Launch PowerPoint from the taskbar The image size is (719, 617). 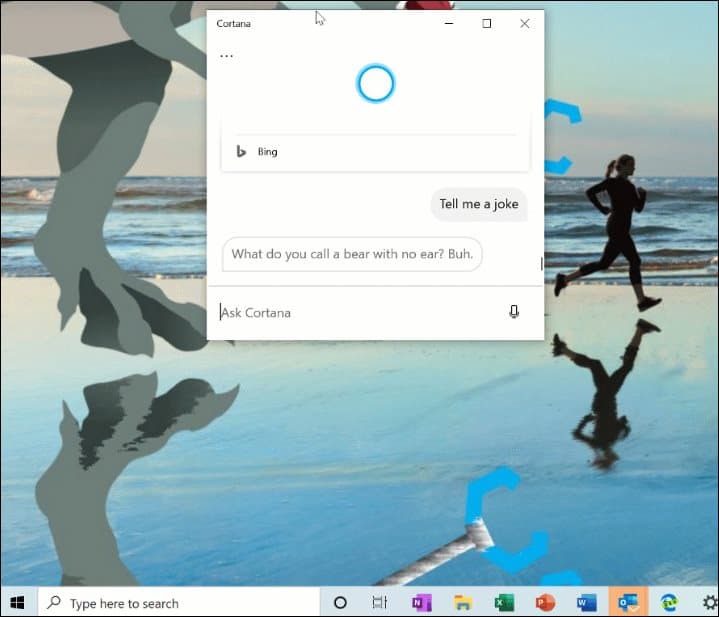(545, 602)
